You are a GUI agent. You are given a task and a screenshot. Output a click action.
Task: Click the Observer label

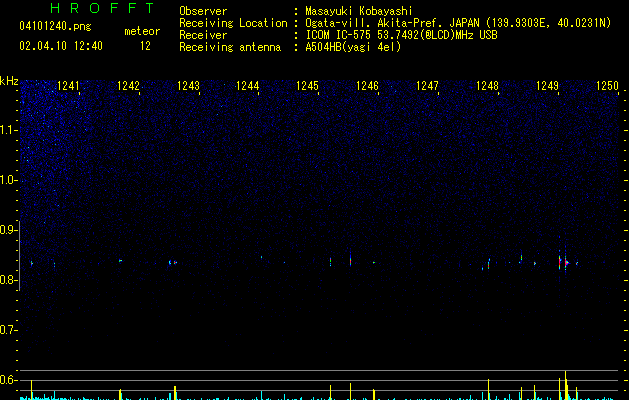pos(203,11)
